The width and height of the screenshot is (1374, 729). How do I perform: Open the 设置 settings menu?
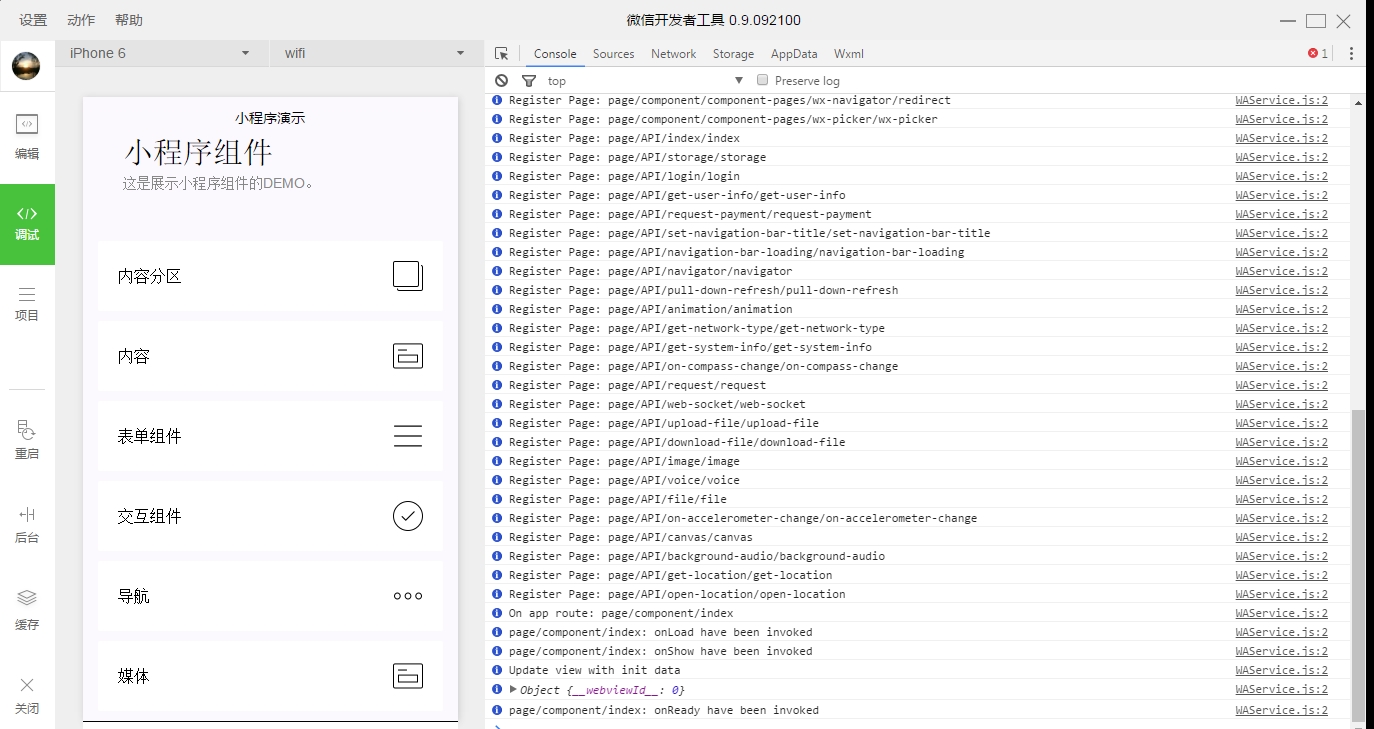pos(33,20)
